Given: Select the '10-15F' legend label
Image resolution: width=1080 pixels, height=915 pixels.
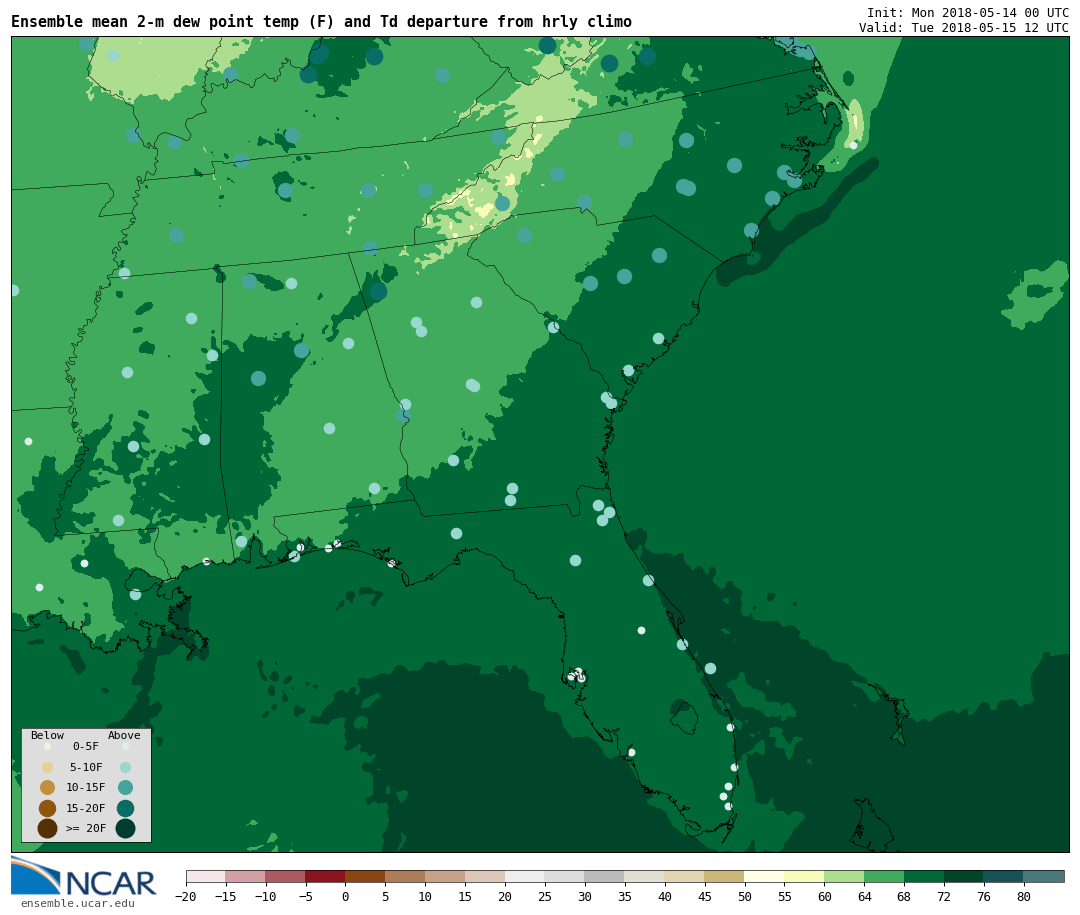Looking at the screenshot, I should [x=86, y=788].
